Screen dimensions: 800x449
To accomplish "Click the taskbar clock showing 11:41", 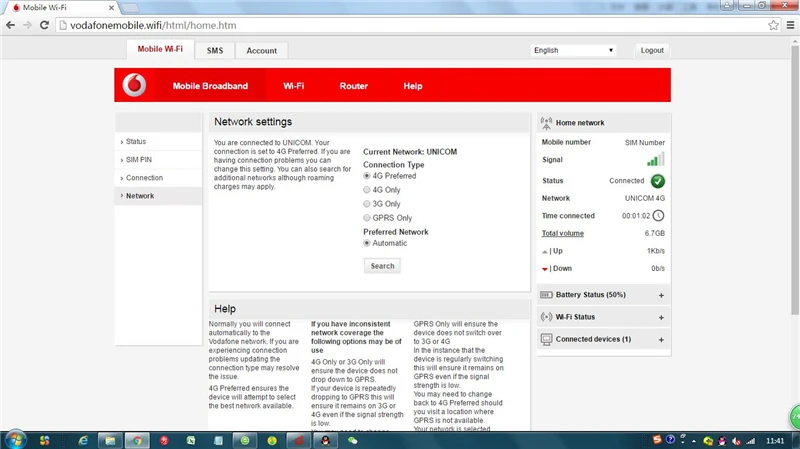I will tap(774, 441).
